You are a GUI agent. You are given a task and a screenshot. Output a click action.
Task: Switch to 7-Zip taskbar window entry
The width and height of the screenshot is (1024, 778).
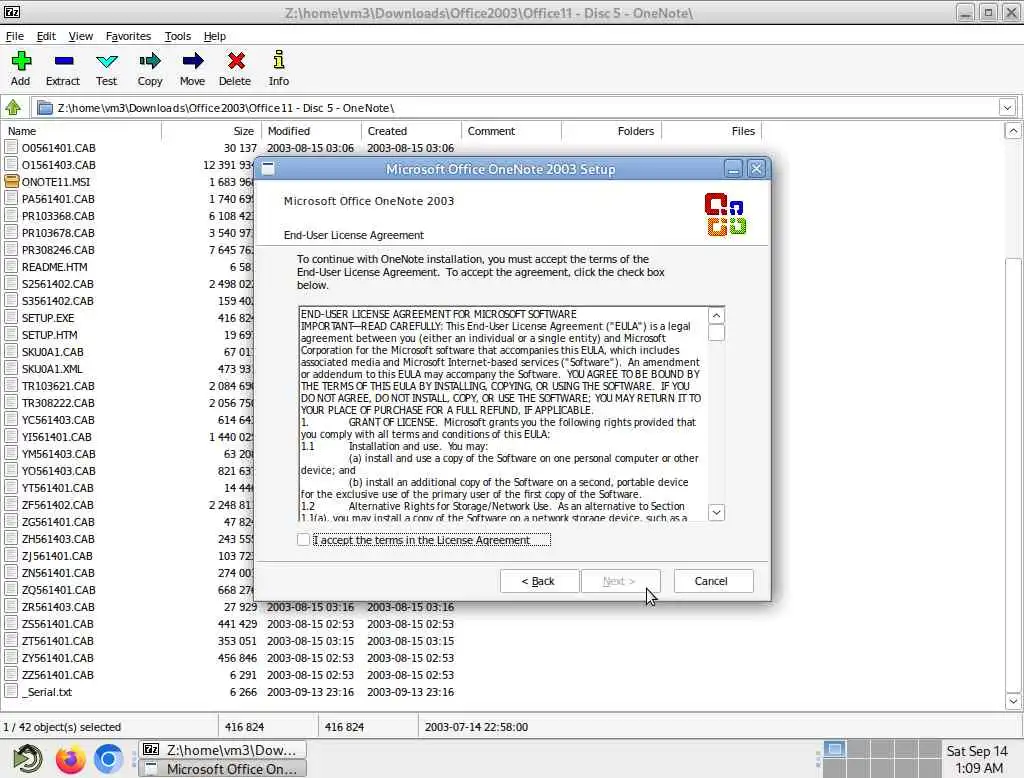(222, 749)
